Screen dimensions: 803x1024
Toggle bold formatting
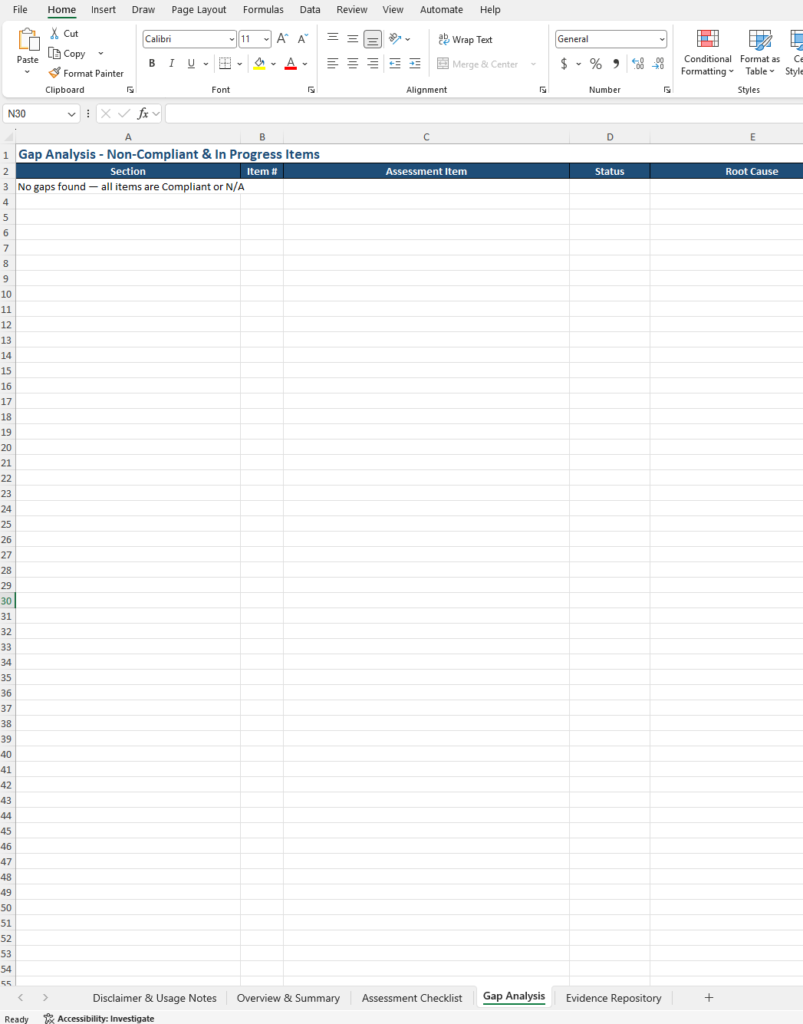(151, 63)
